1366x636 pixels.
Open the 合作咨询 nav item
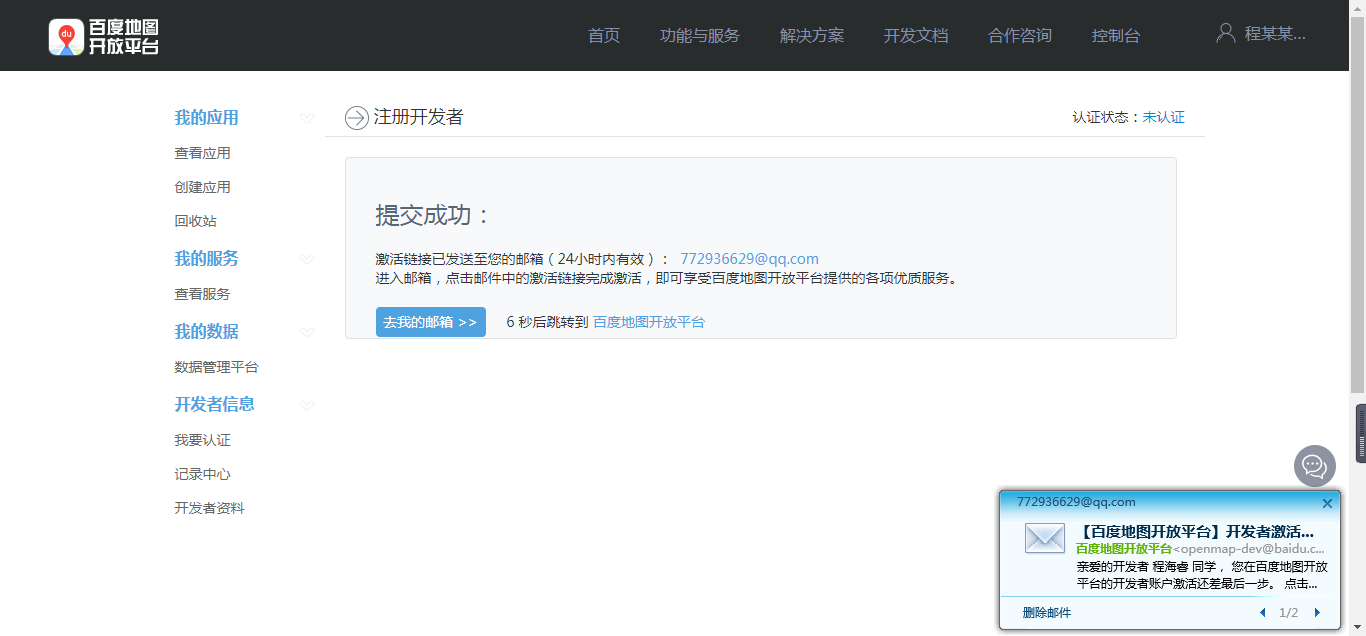pyautogui.click(x=1020, y=36)
